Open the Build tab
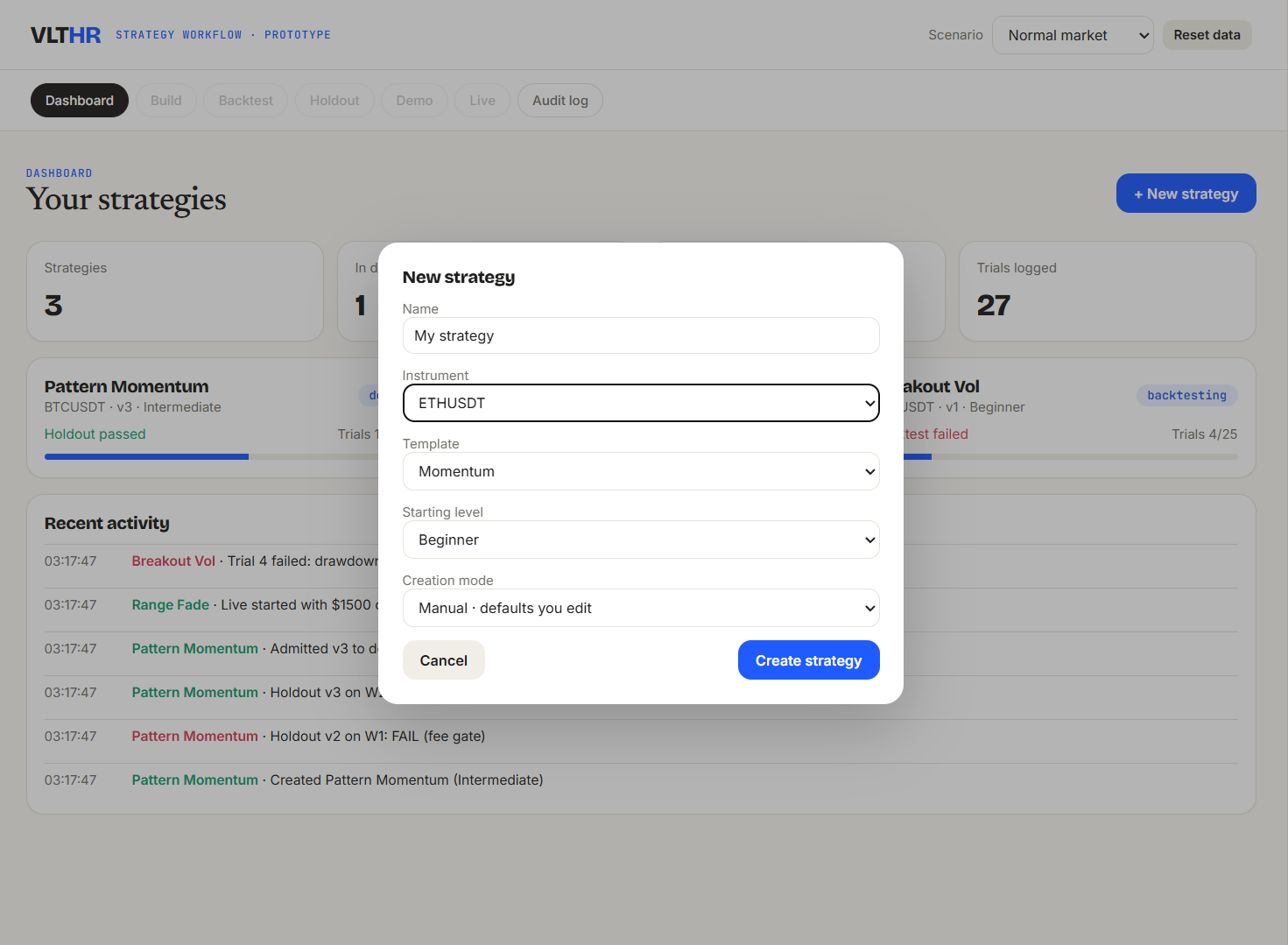 (166, 101)
